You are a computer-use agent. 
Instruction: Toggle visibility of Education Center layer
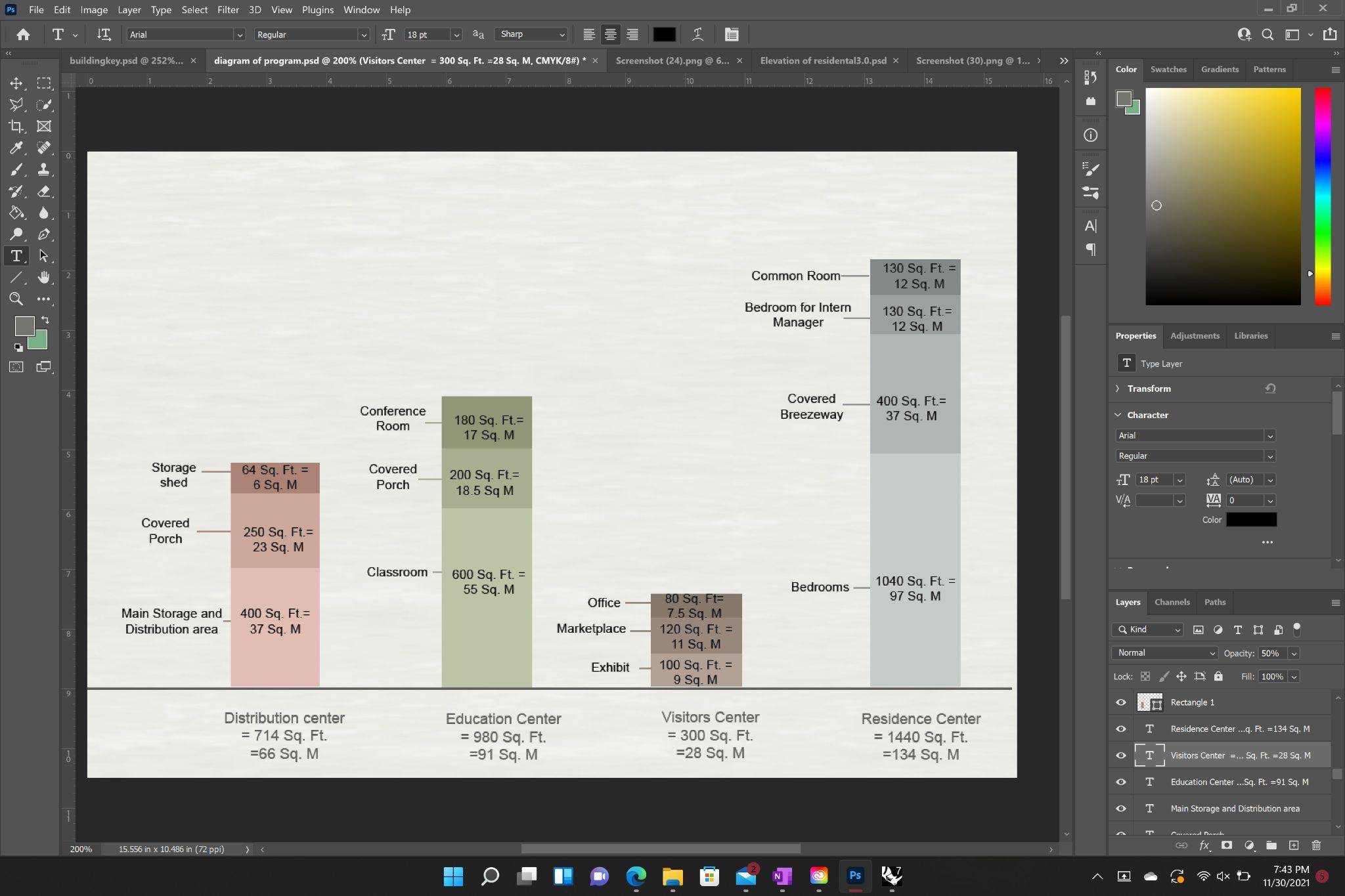point(1121,782)
